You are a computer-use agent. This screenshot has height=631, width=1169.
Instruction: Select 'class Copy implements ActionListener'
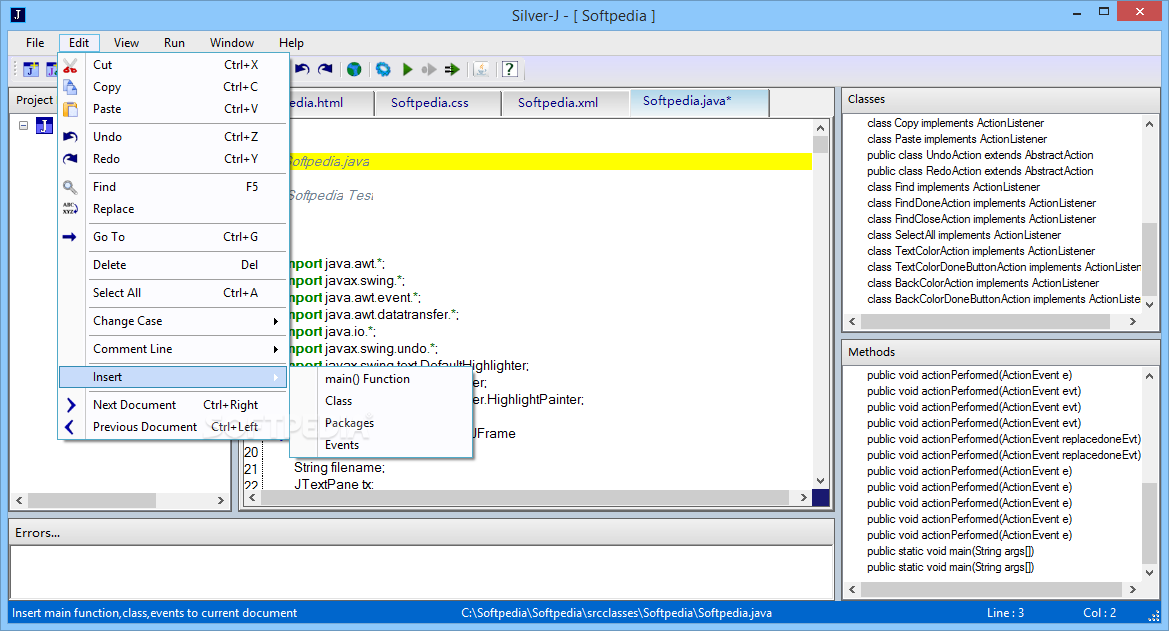click(x=955, y=123)
